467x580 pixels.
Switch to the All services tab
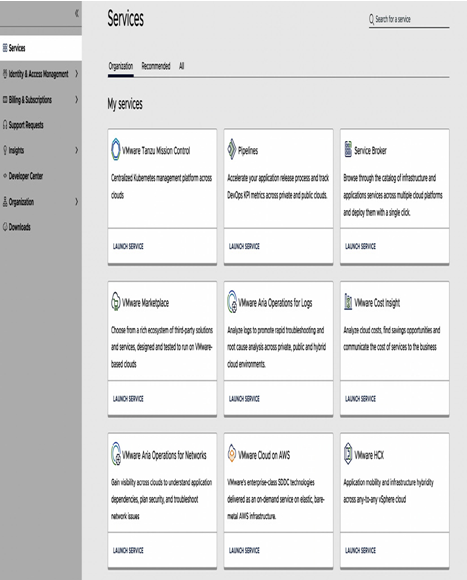181,66
